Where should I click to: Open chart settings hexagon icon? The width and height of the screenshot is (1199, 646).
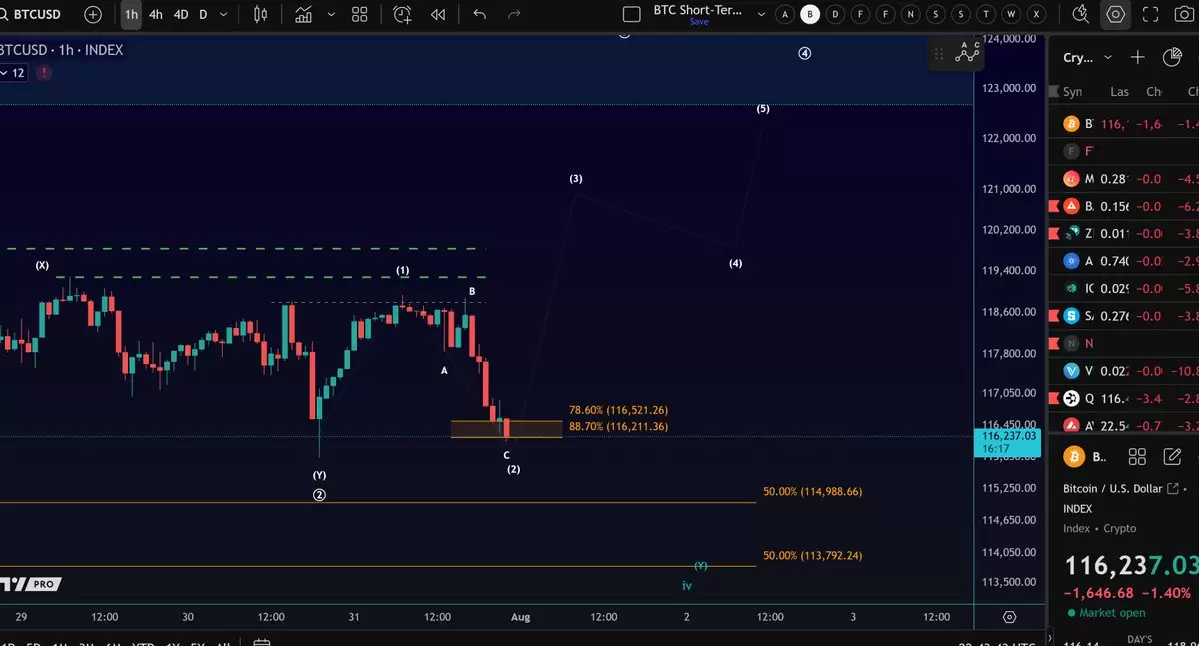pos(1116,15)
